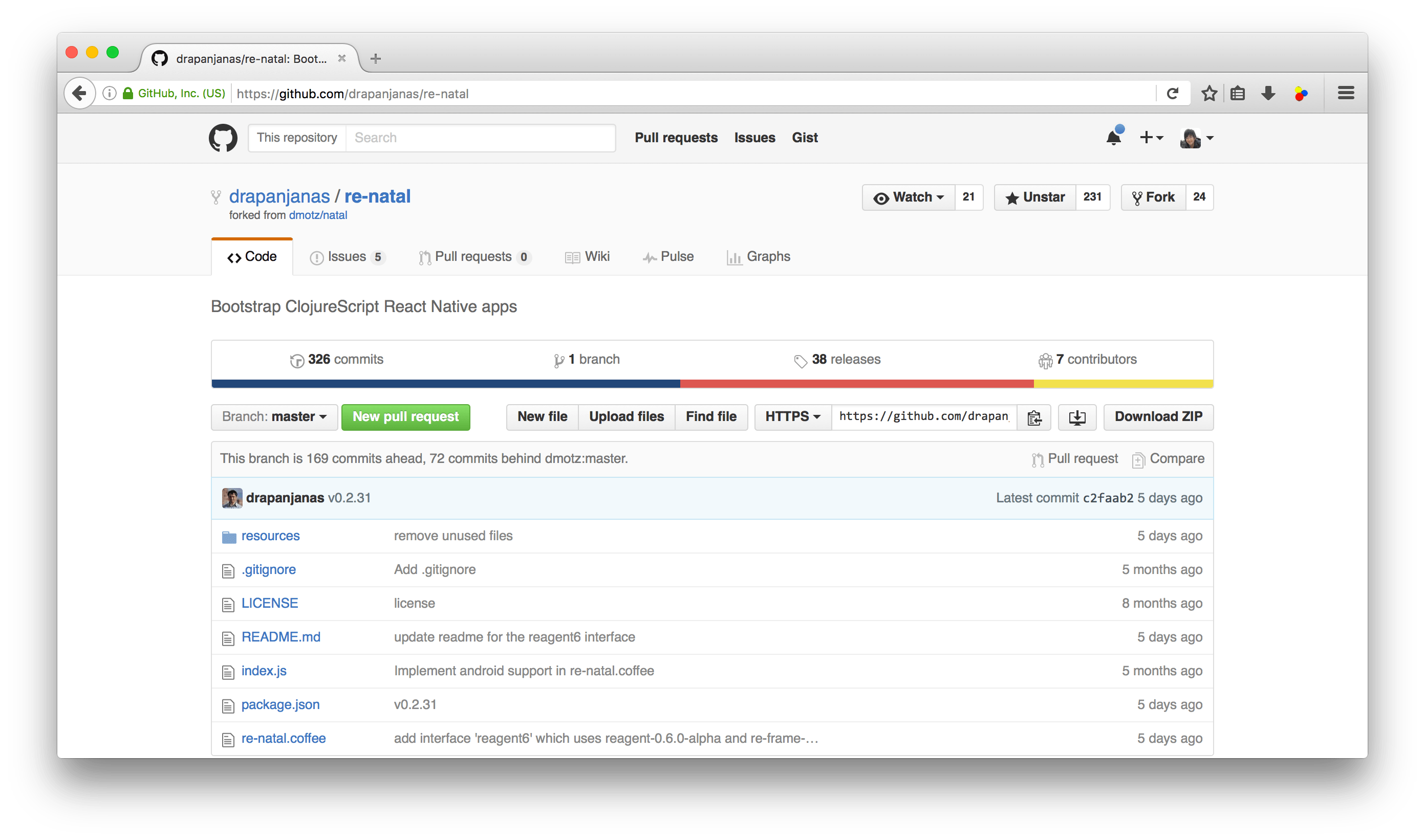Click the resources folder icon
Screen dimensions: 1425x840
coord(229,537)
